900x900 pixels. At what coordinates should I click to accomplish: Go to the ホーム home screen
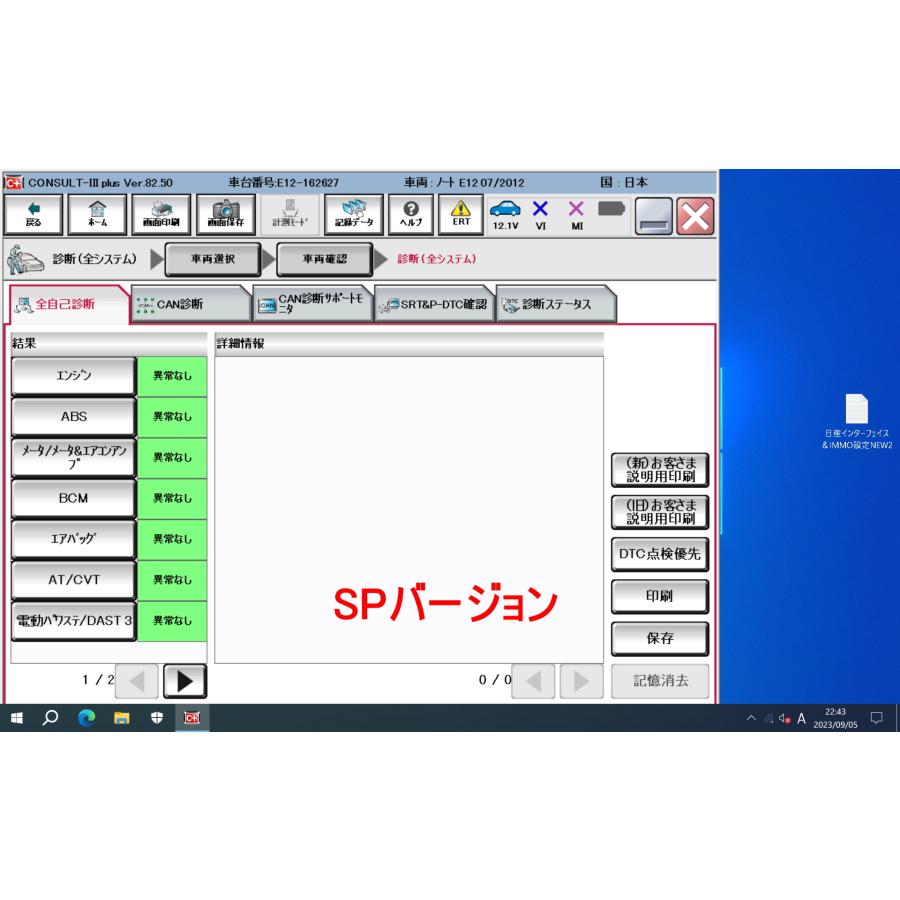[x=97, y=214]
